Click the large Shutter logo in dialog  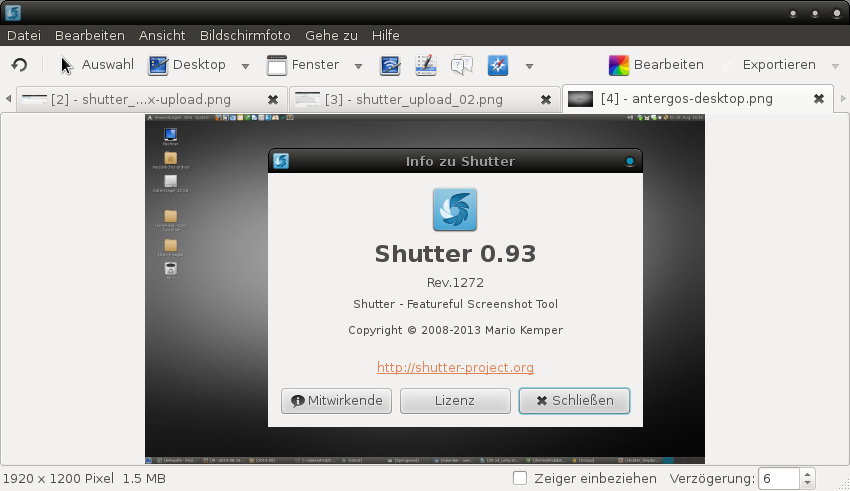pos(455,210)
